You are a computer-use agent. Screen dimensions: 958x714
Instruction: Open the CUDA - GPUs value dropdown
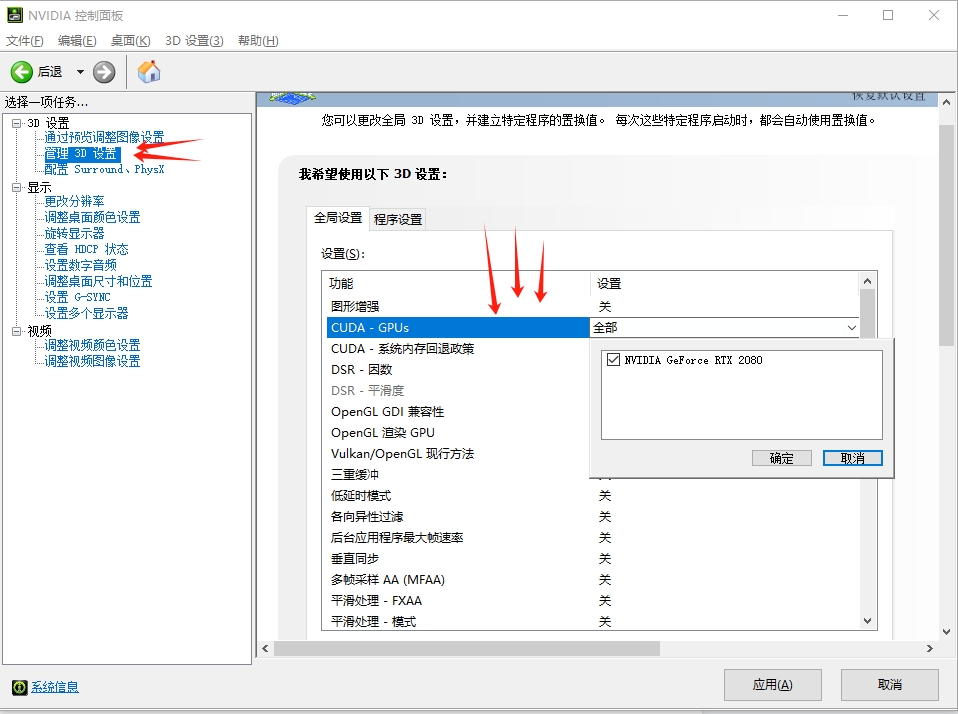[x=852, y=328]
